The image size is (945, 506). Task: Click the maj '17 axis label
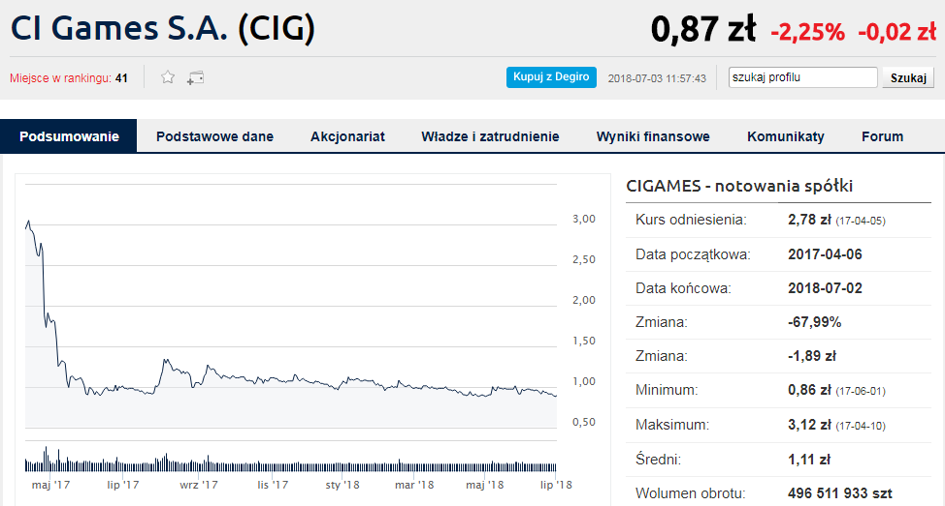[x=51, y=485]
